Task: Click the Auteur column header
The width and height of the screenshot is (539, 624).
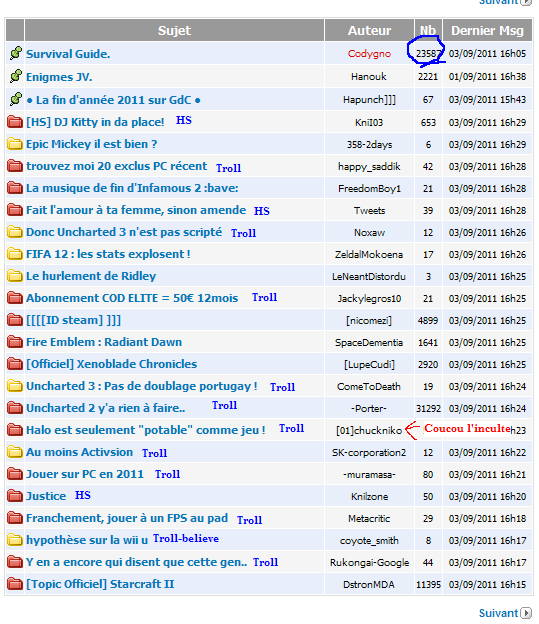Action: point(369,30)
